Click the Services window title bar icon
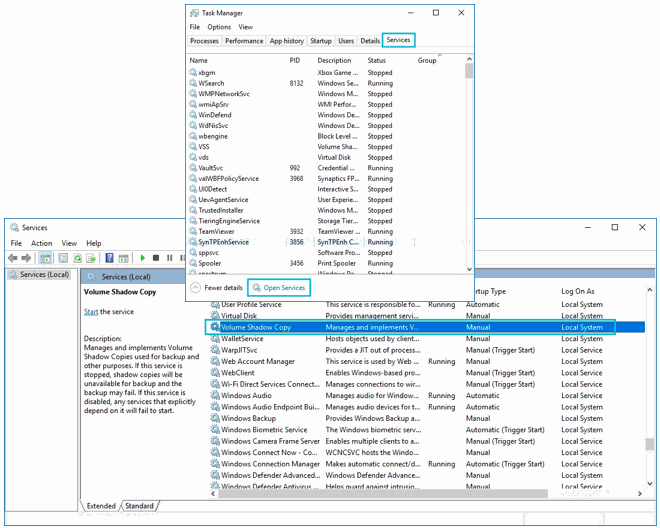 pos(14,227)
